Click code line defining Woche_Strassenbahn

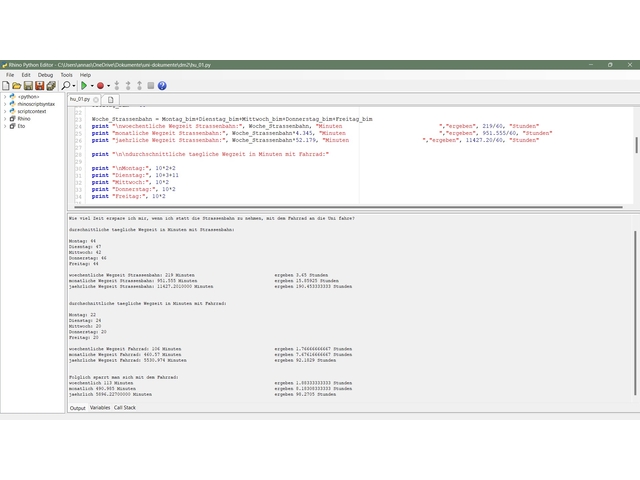pyautogui.click(x=232, y=119)
